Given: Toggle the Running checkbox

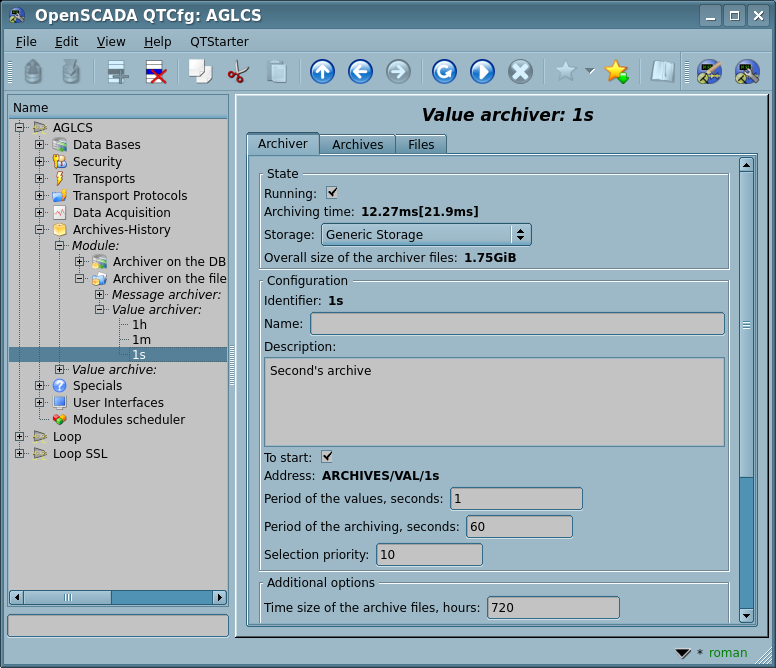Looking at the screenshot, I should (332, 193).
